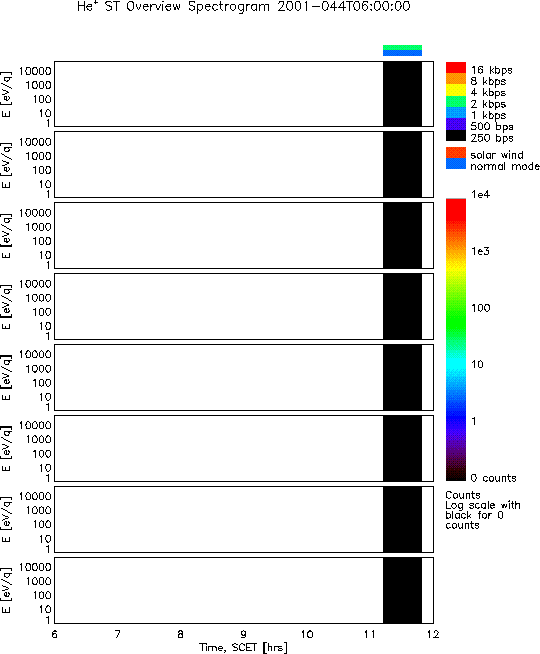Click the "7" hour tick label
The width and height of the screenshot is (540, 654).
coord(118,634)
